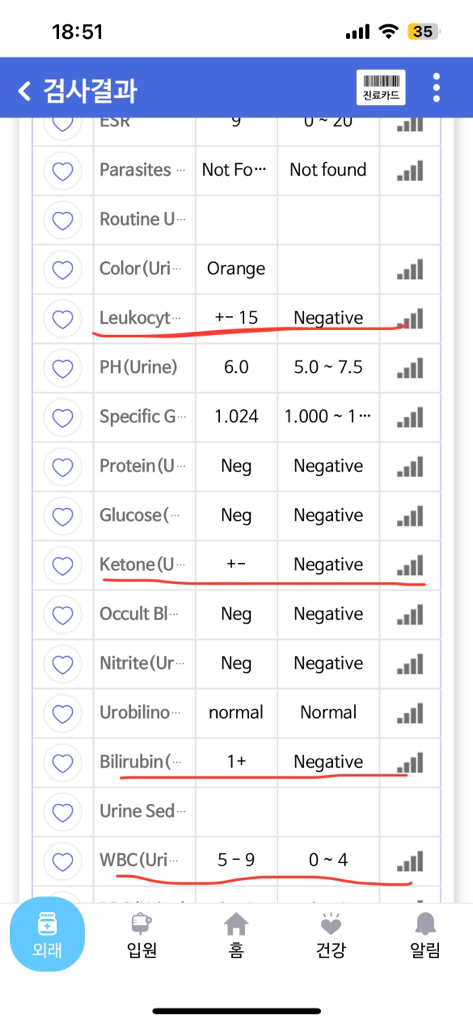Toggle the heart favorite for Bilirubin row

(62, 763)
